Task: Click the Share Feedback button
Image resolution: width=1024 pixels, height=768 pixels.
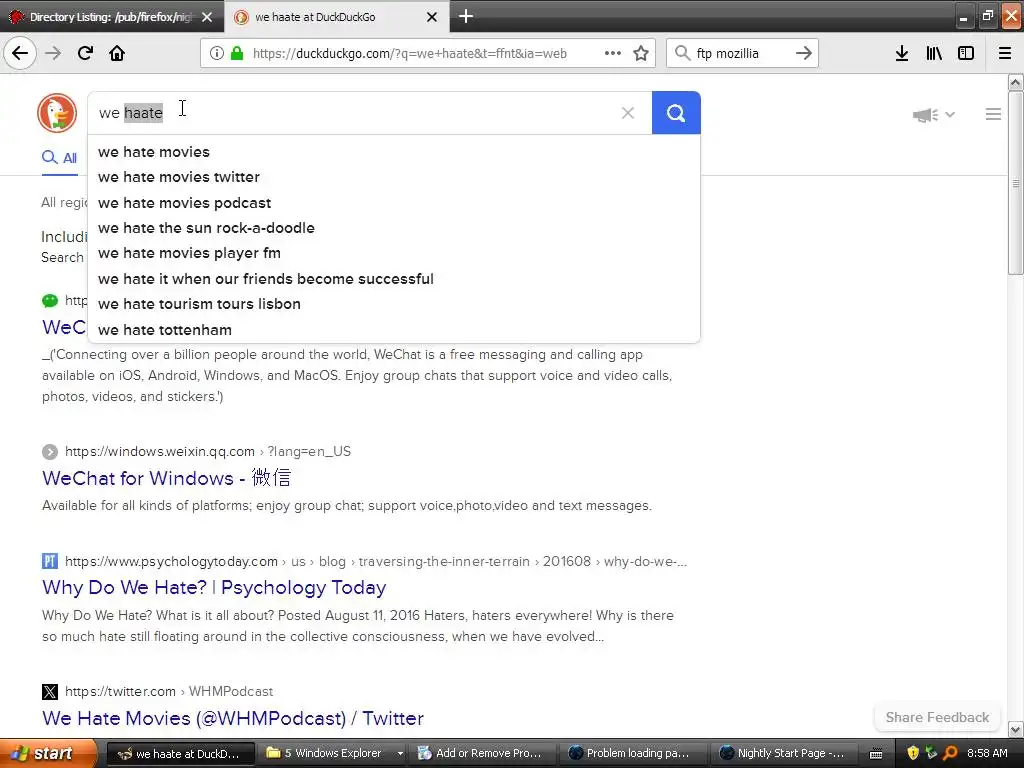Action: tap(937, 718)
